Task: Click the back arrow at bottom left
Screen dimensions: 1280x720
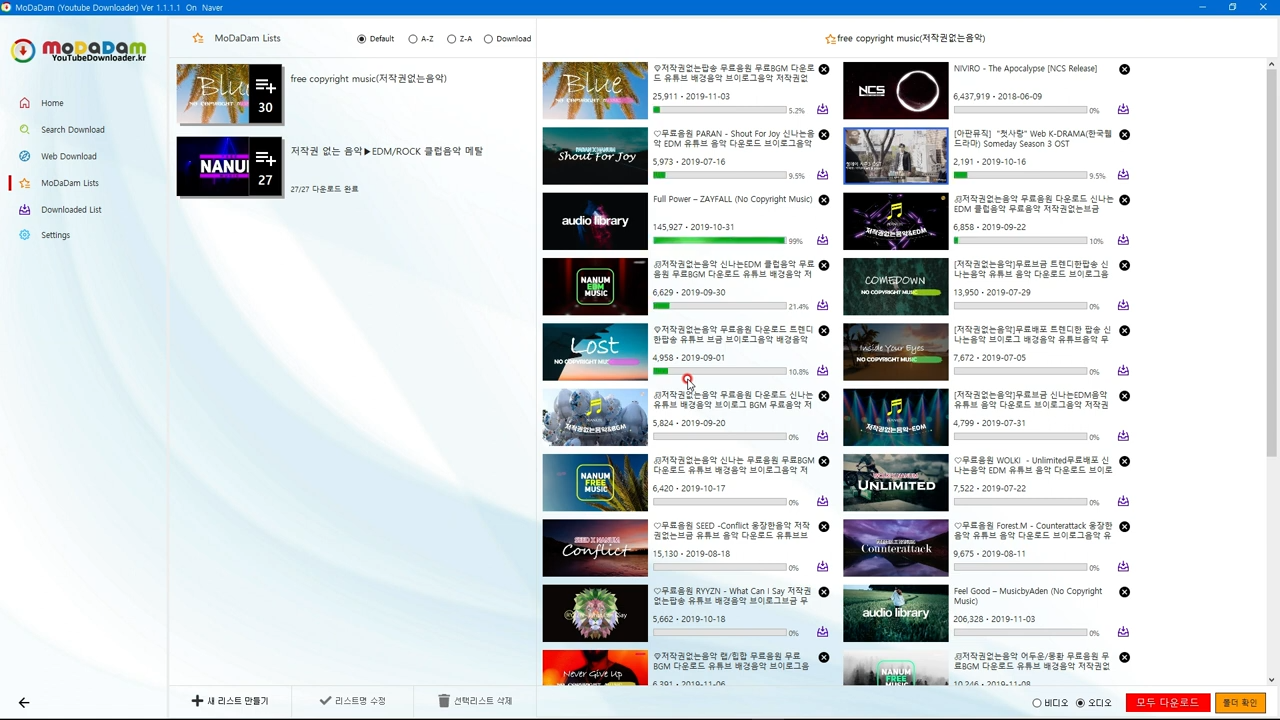Action: click(24, 702)
